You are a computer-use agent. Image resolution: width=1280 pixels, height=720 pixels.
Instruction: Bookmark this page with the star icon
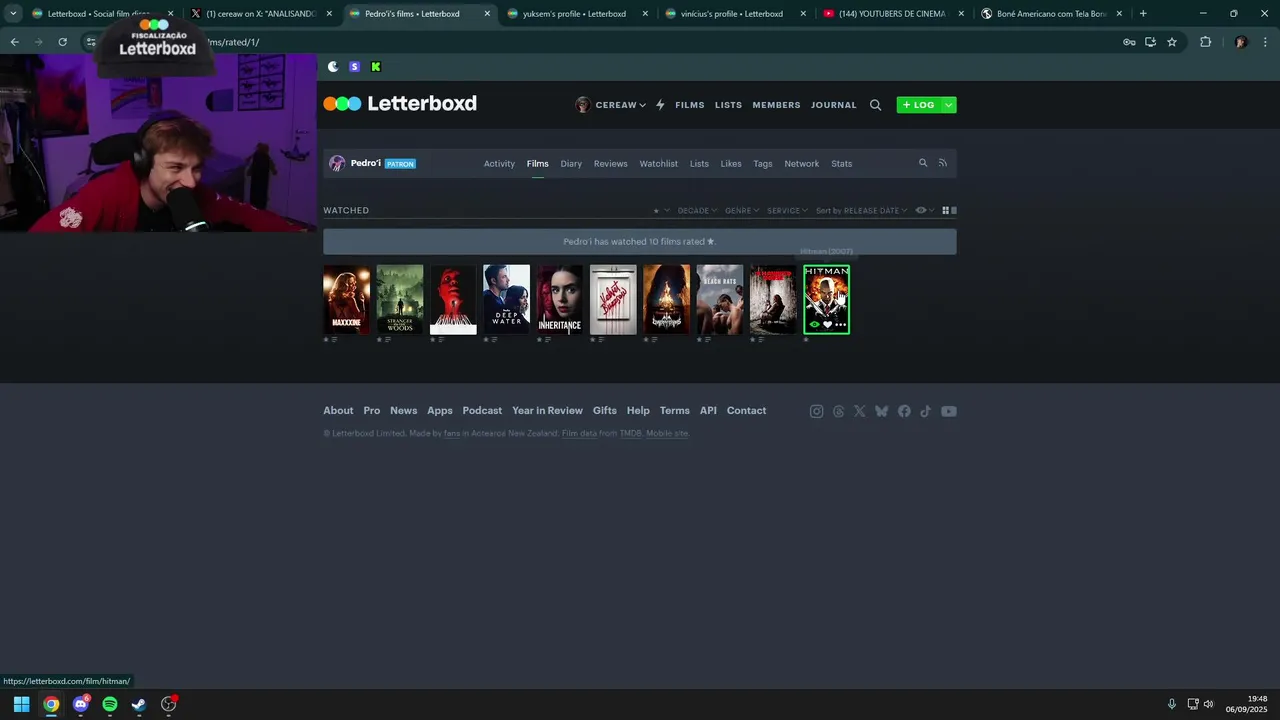pyautogui.click(x=1172, y=42)
